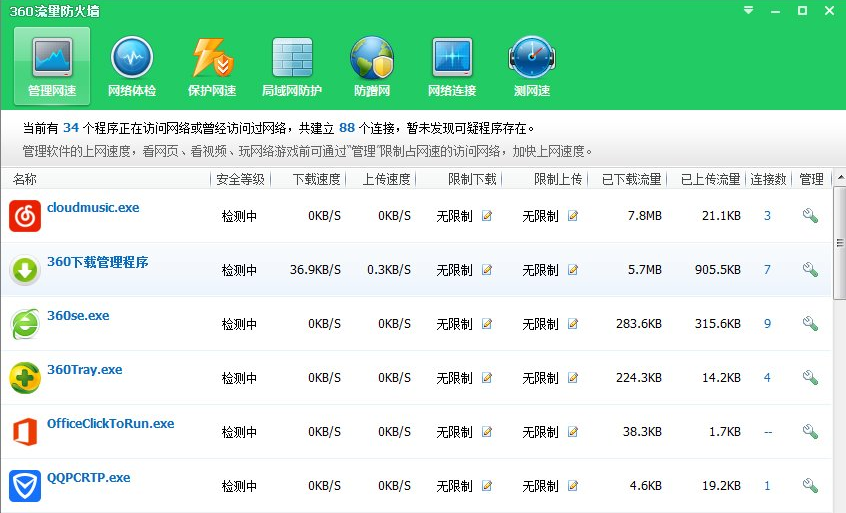The image size is (846, 513).
Task: Click the 7.8MB downloaded traffic value
Action: click(644, 216)
